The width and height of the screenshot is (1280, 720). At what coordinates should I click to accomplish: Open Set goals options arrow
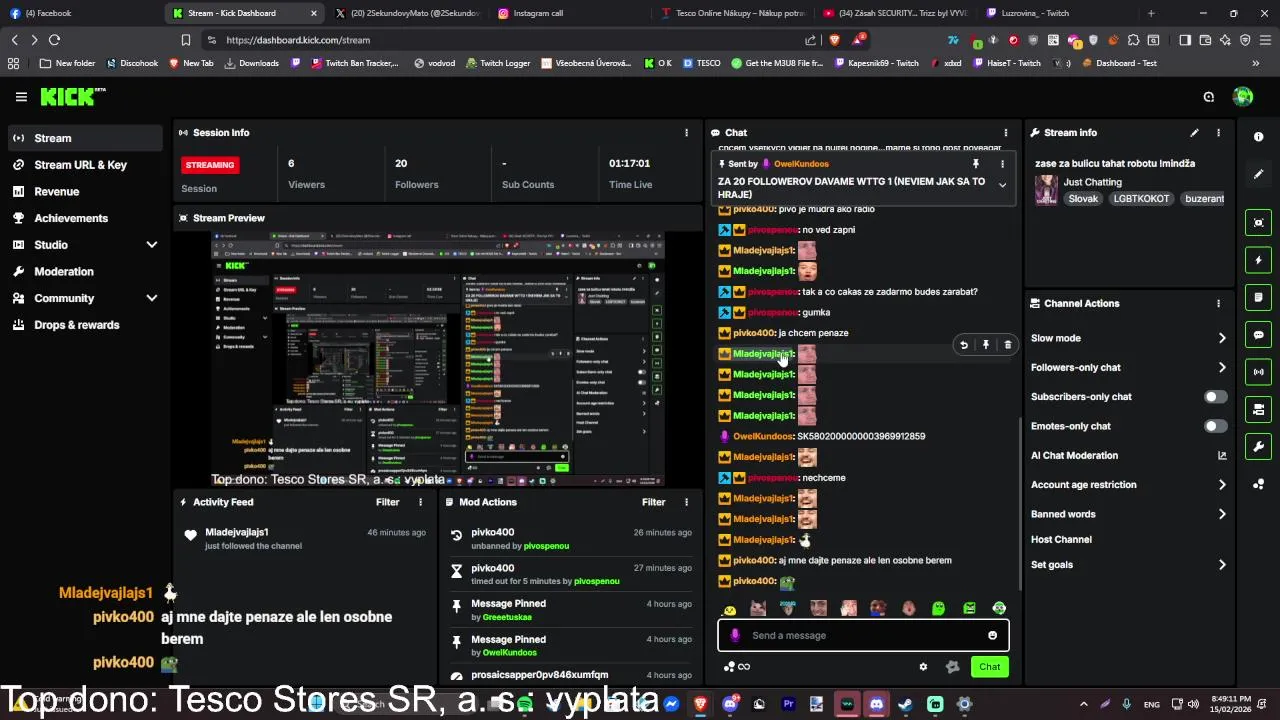(x=1221, y=565)
